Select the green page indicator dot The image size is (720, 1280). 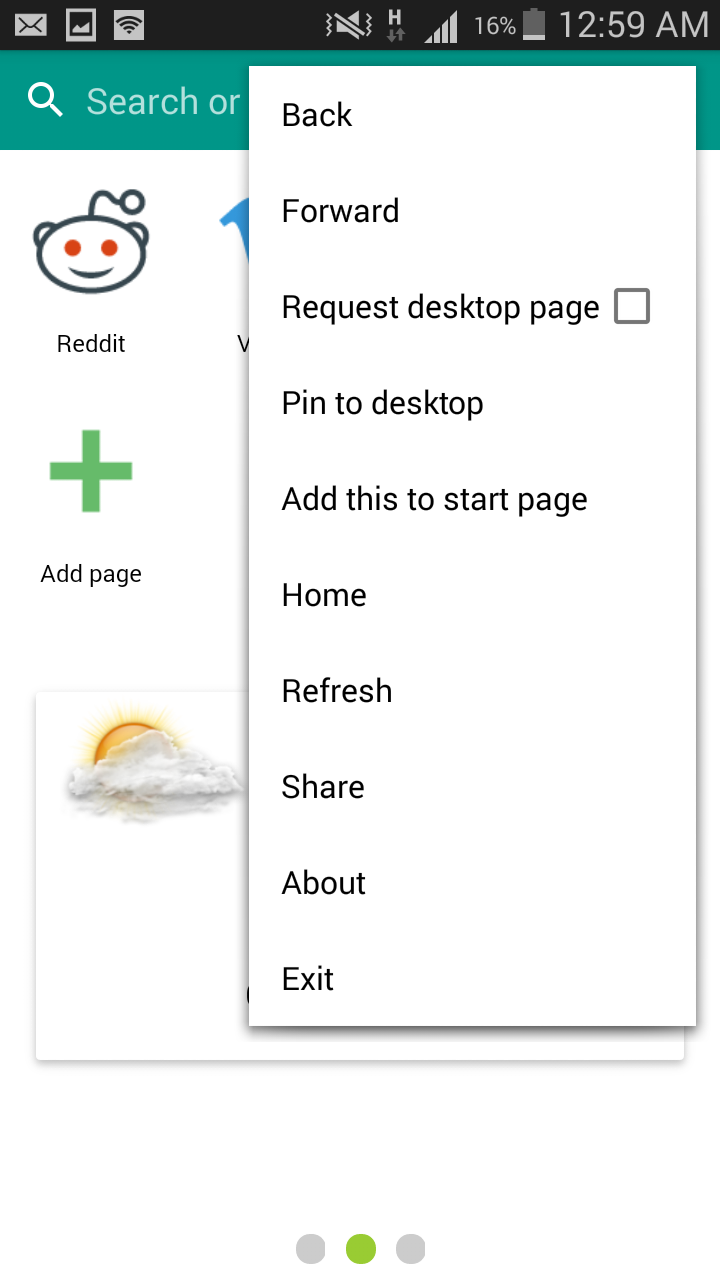click(360, 1248)
